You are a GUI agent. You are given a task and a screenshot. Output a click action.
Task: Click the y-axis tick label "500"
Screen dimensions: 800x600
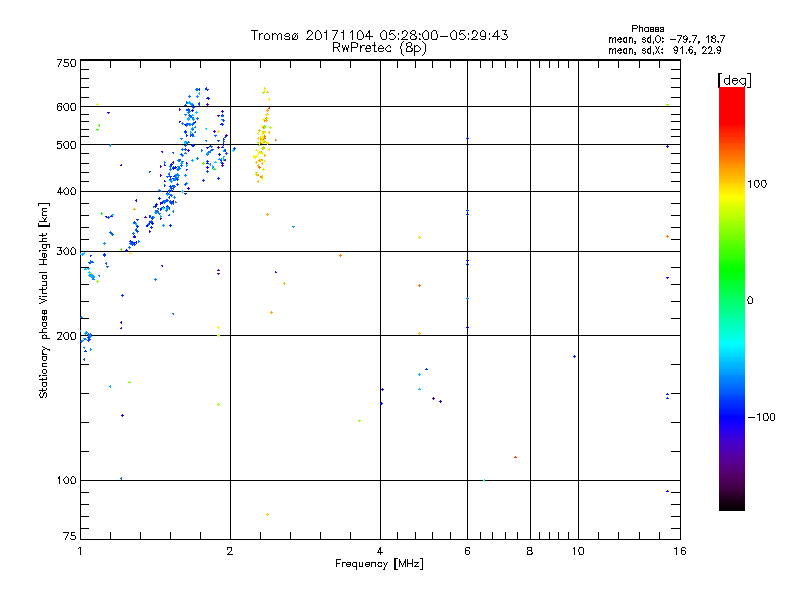(x=66, y=145)
